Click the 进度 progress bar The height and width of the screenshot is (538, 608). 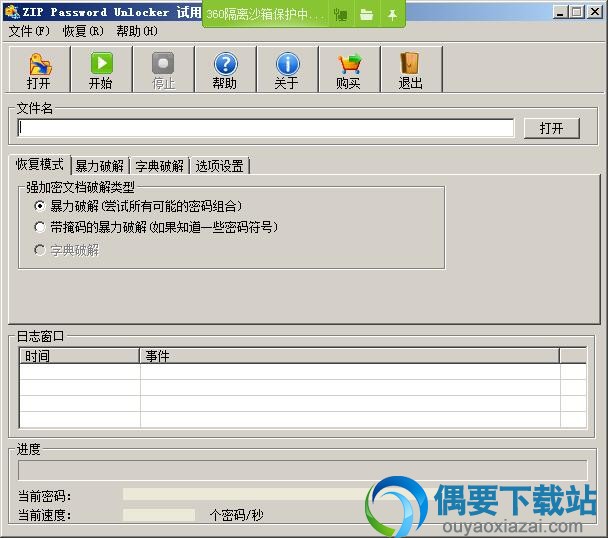click(302, 471)
